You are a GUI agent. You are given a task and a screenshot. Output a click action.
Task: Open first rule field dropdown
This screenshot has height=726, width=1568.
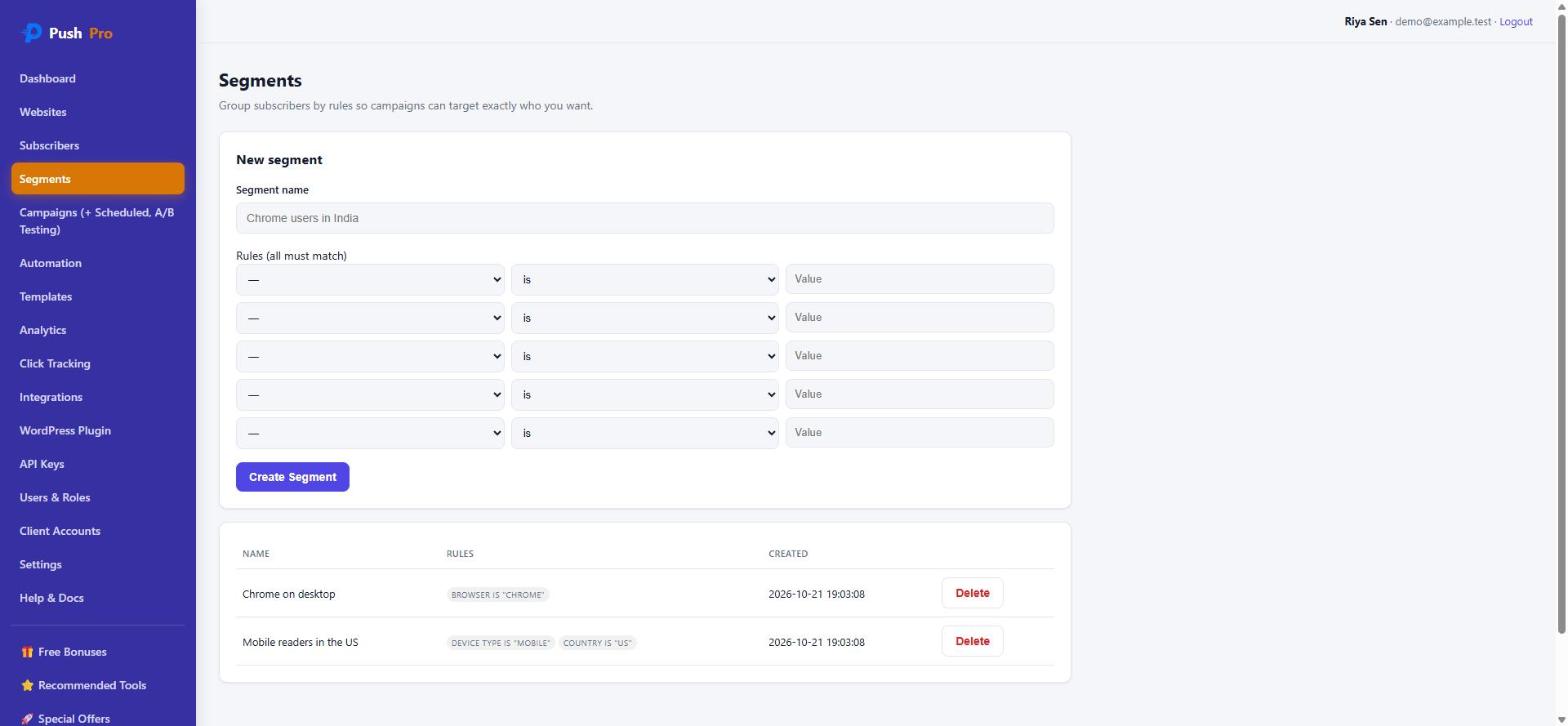click(370, 280)
